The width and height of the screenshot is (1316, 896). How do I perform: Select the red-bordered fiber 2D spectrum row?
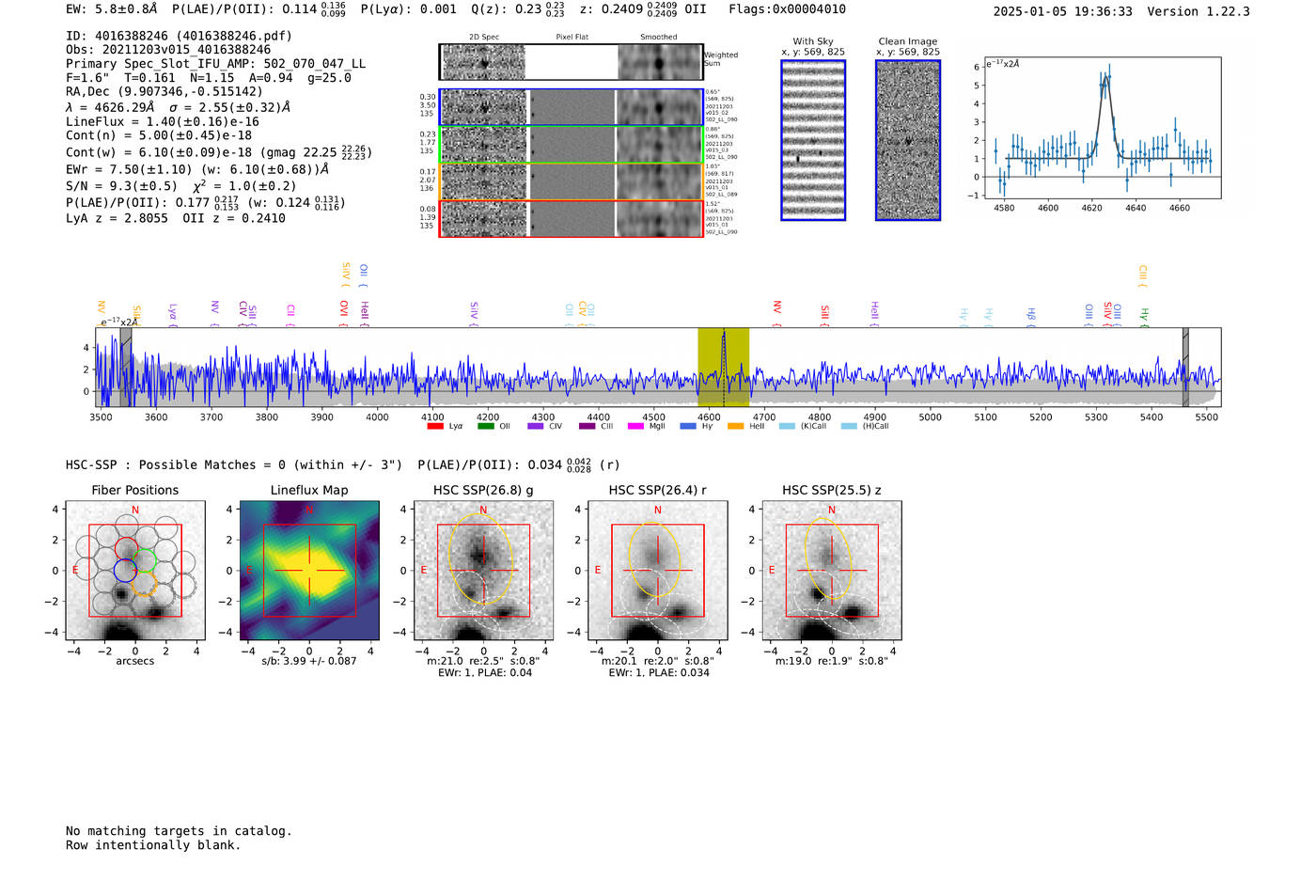pyautogui.click(x=572, y=219)
